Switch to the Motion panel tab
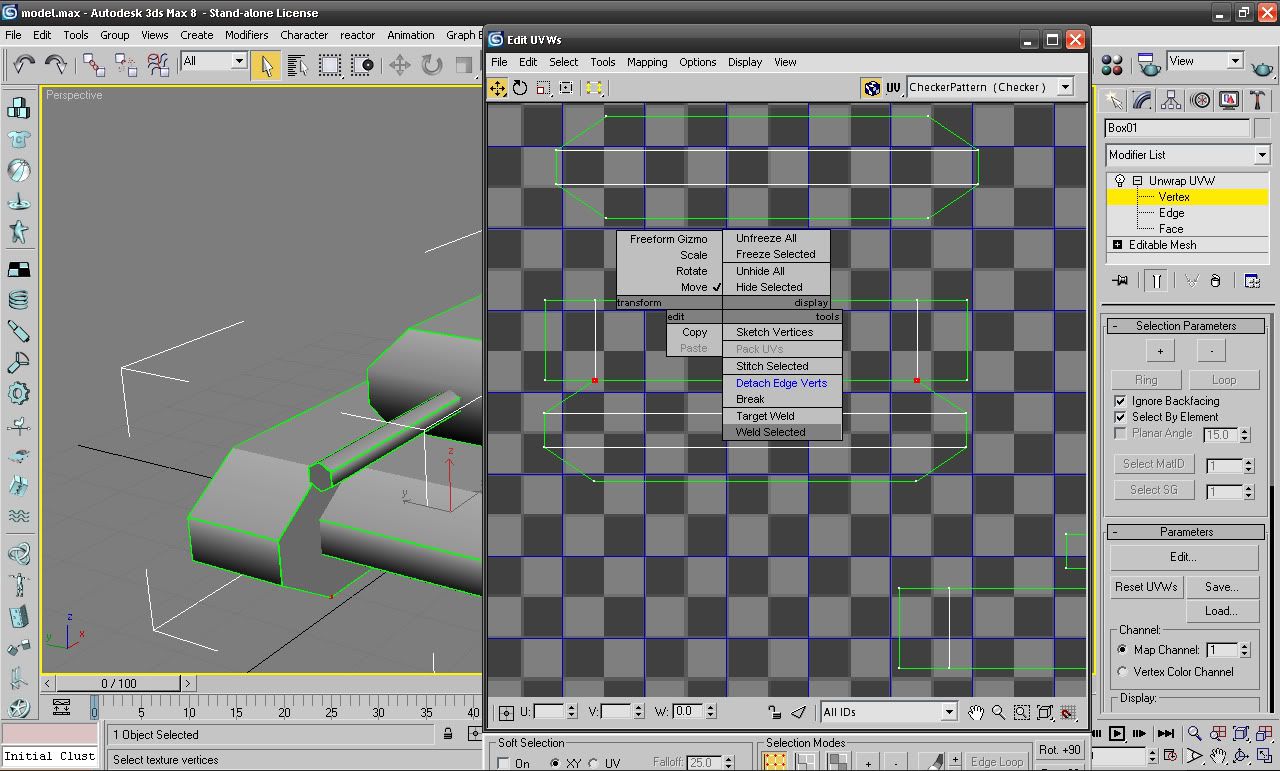Viewport: 1280px width, 771px height. [x=1200, y=100]
